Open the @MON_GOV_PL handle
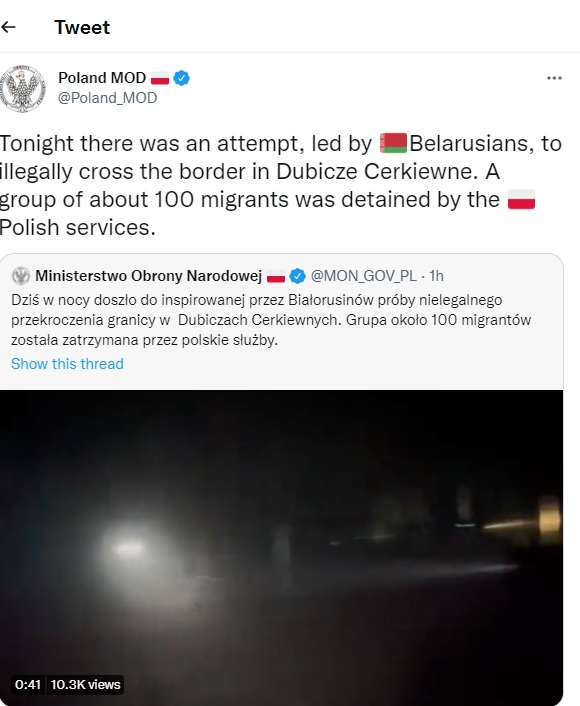580x706 pixels. click(363, 276)
